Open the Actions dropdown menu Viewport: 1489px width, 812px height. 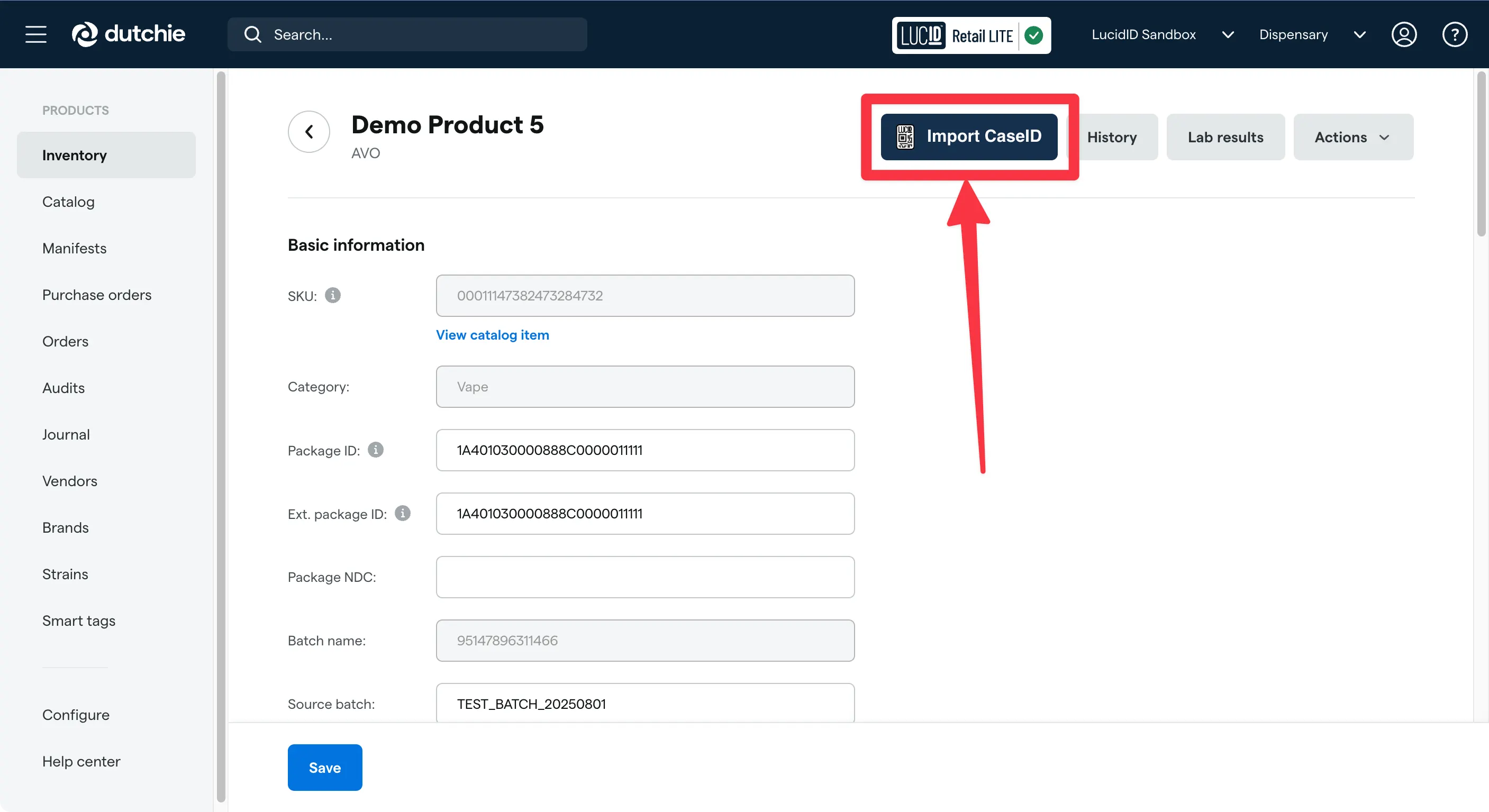[x=1352, y=137]
